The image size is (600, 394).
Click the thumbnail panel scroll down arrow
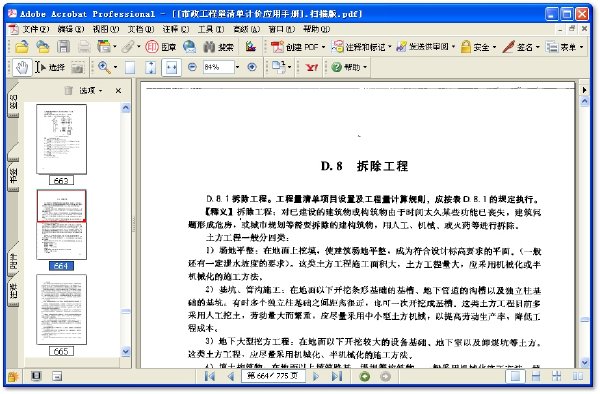(x=126, y=352)
